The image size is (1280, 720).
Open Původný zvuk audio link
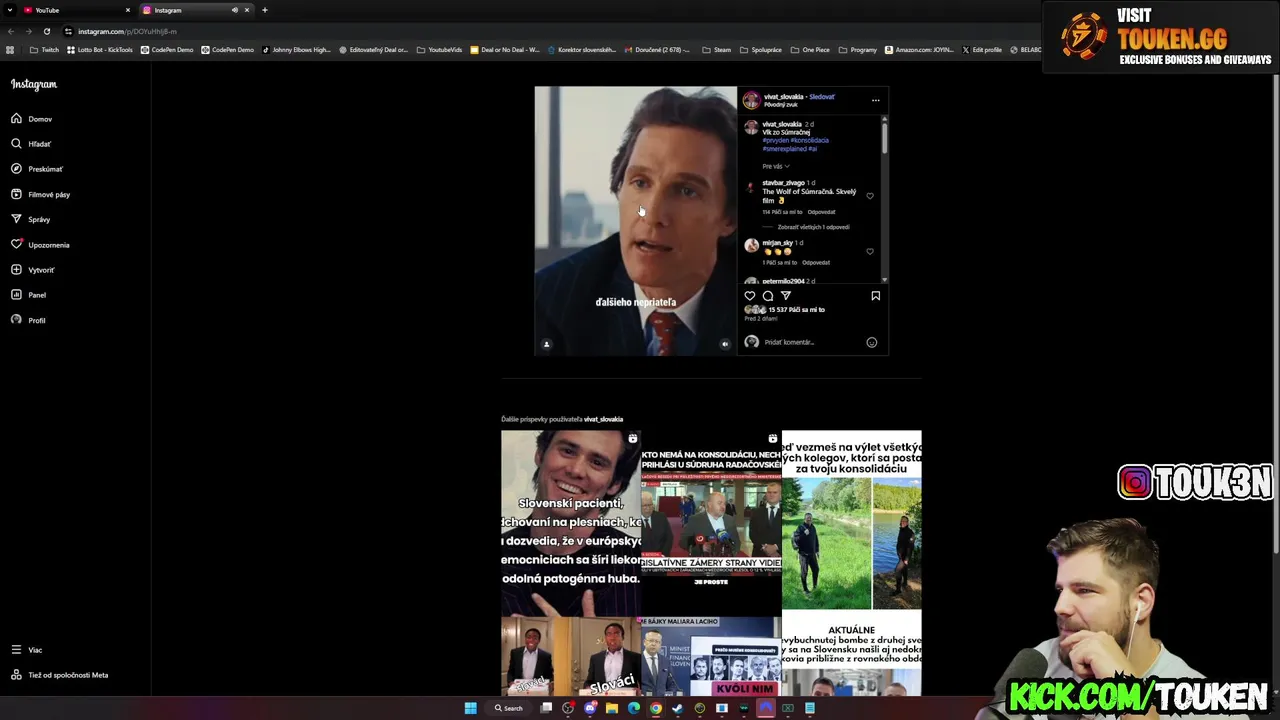click(x=780, y=104)
